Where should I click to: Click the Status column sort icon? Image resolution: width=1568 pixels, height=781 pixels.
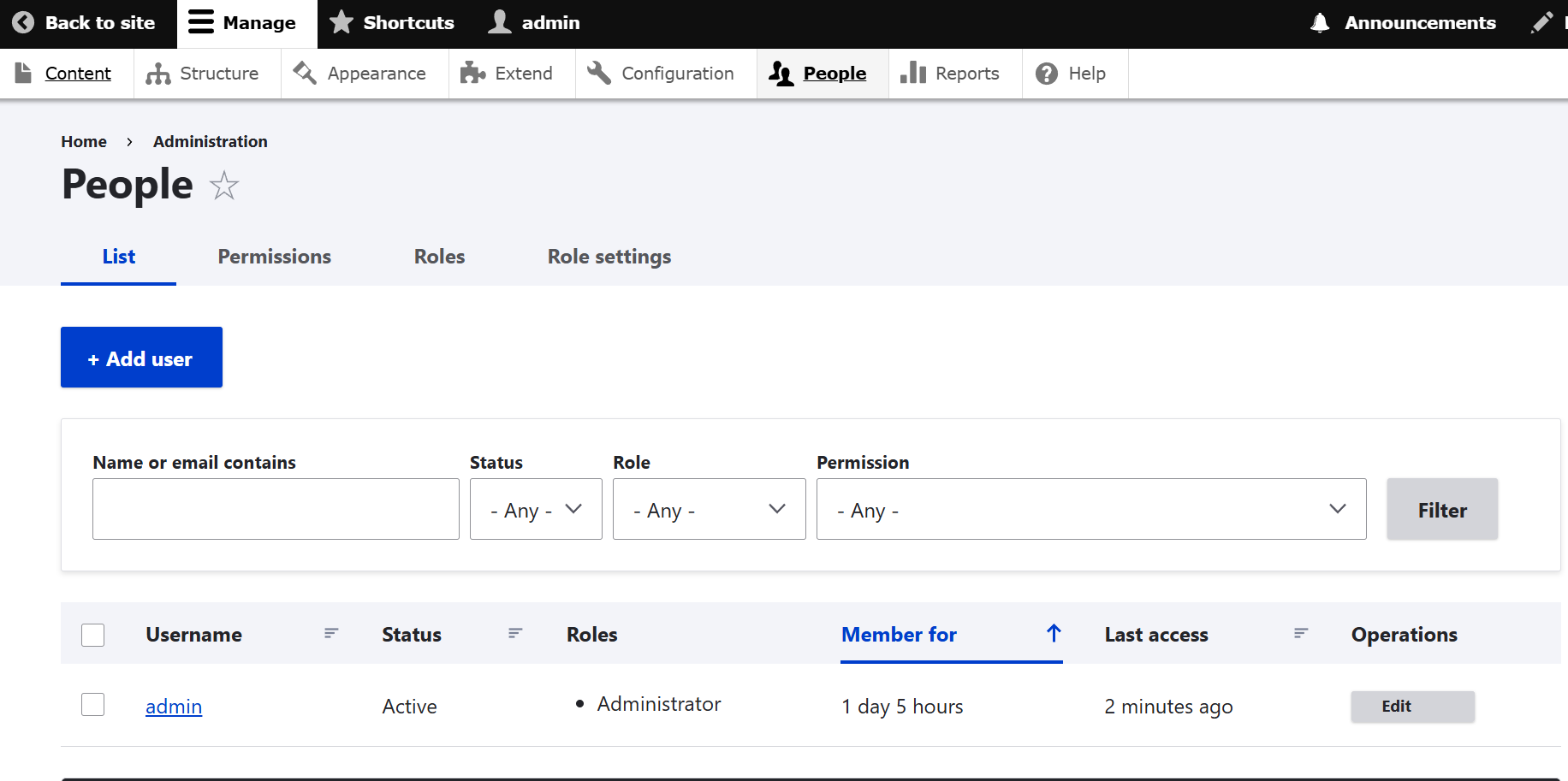[515, 634]
